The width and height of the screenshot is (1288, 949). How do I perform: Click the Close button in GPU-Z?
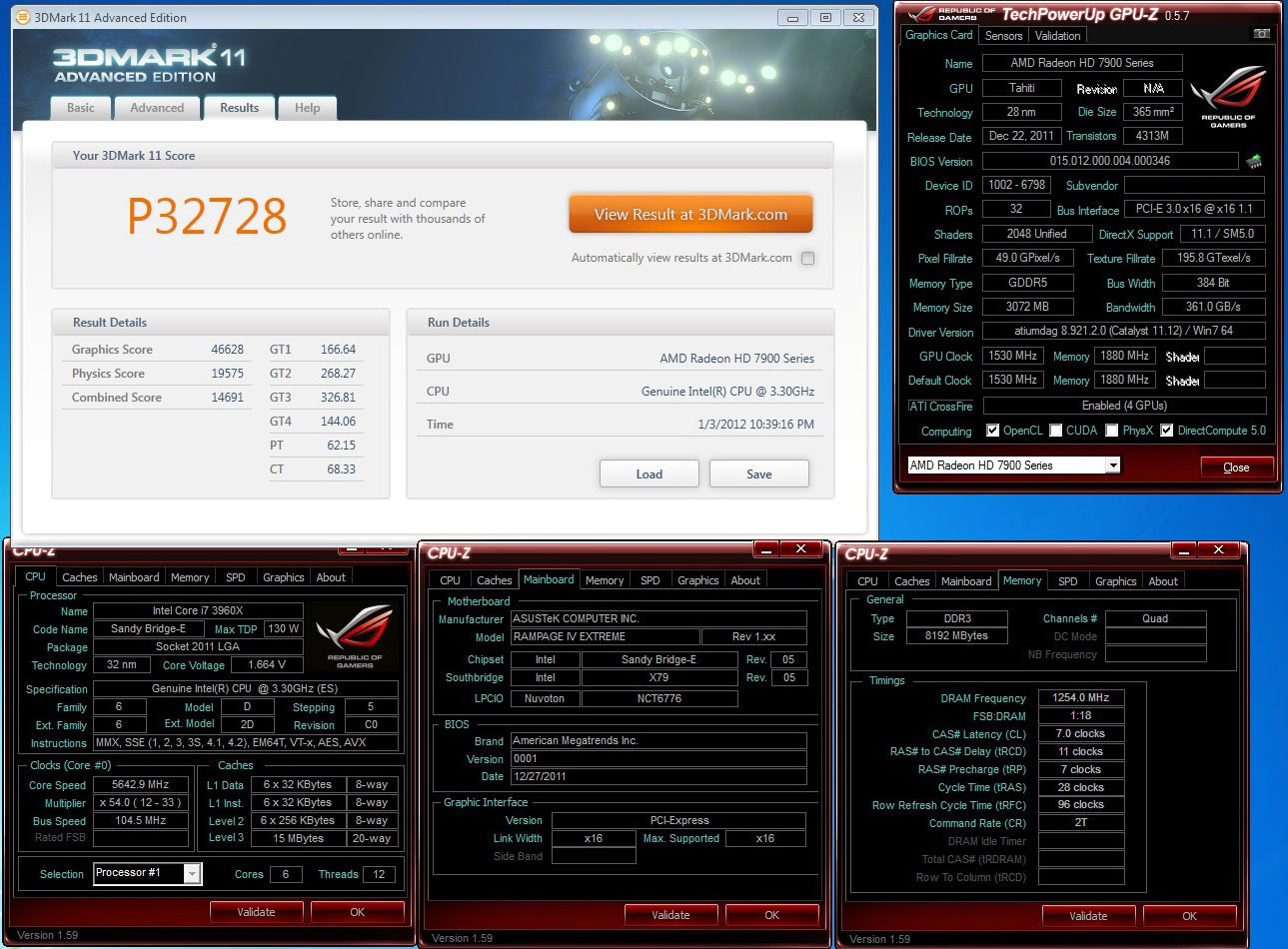click(x=1236, y=467)
